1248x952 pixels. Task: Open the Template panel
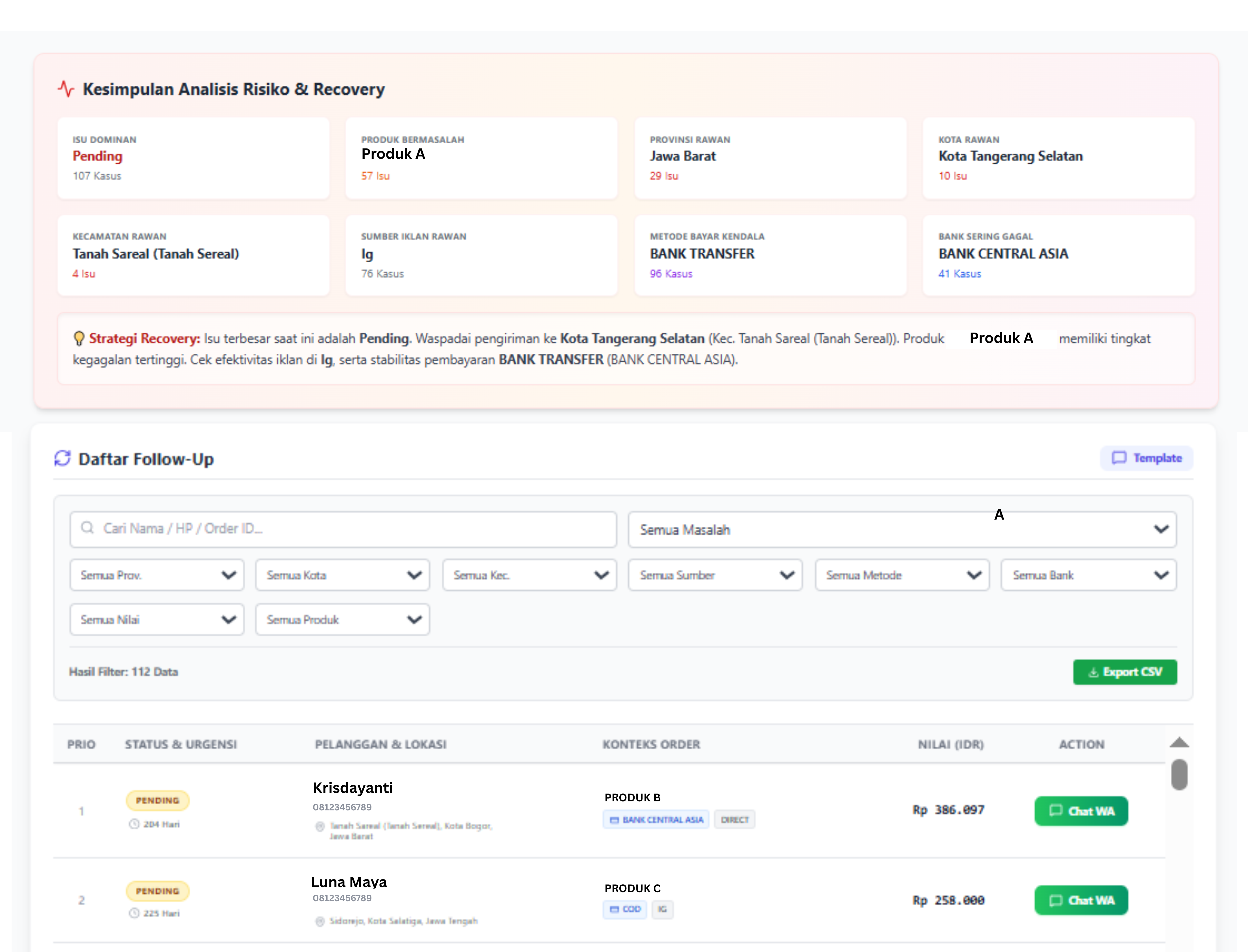click(x=1146, y=458)
